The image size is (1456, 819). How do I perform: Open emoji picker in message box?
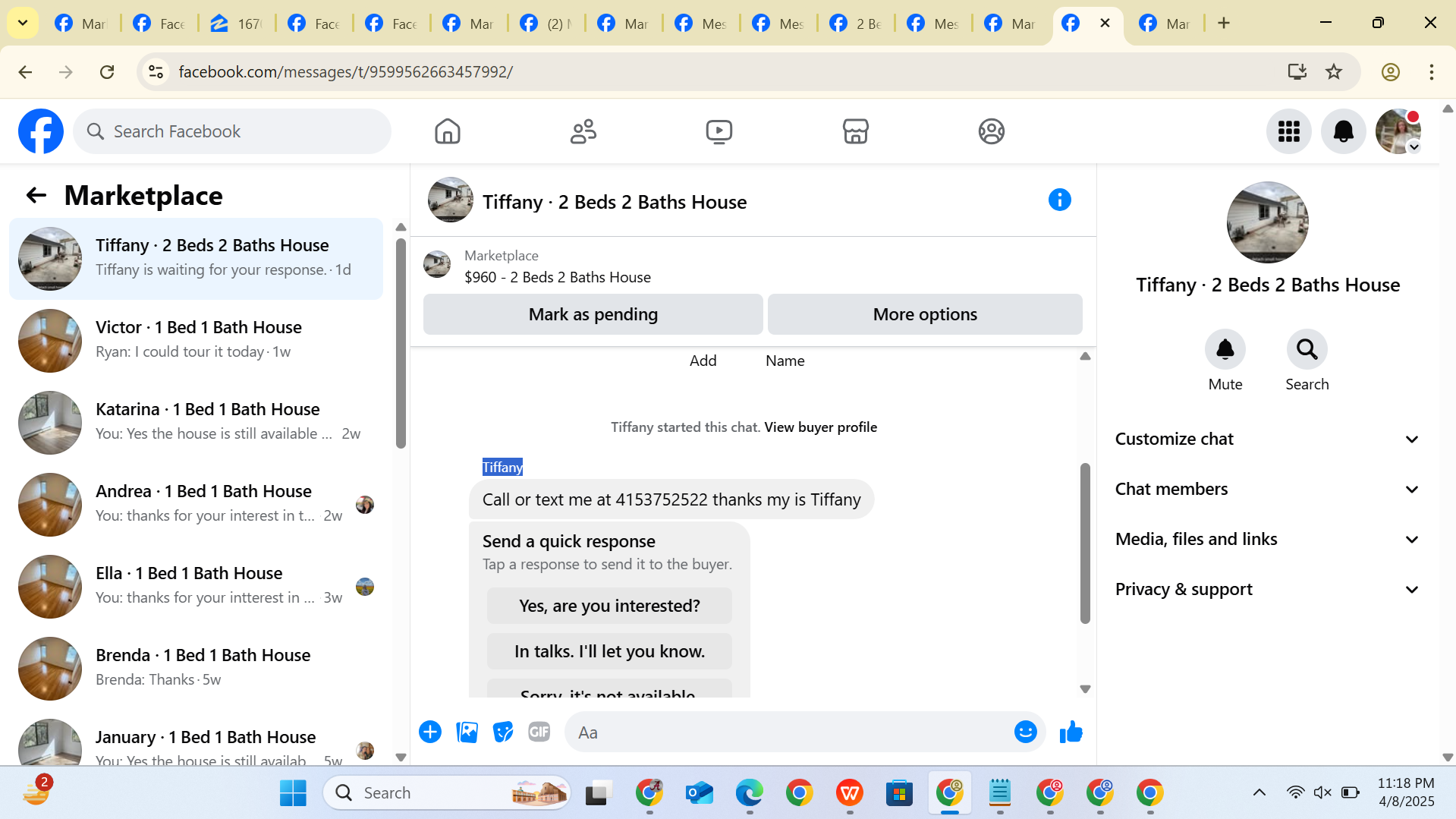pyautogui.click(x=1025, y=732)
